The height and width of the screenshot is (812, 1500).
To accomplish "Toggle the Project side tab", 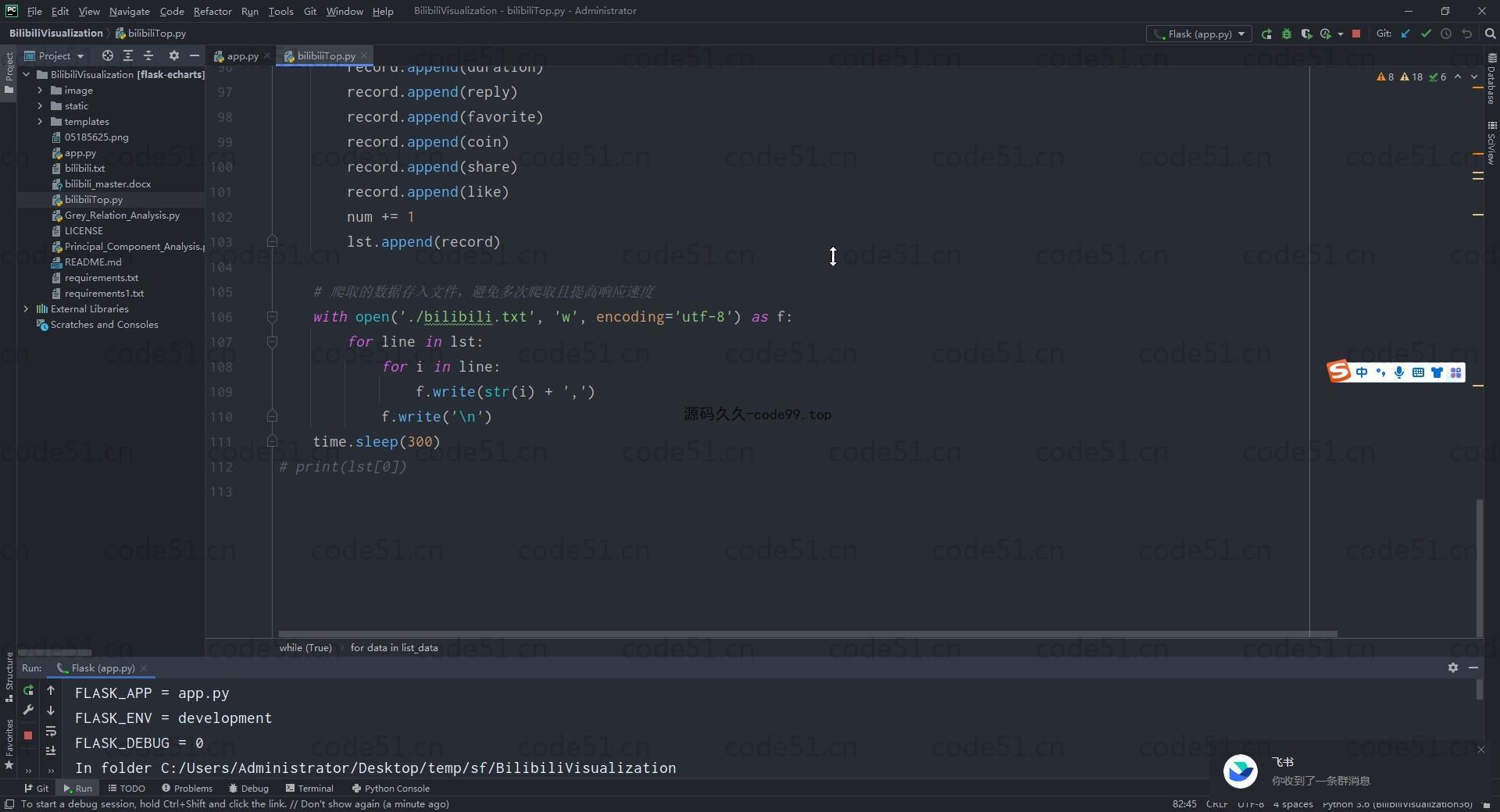I will 9,73.
